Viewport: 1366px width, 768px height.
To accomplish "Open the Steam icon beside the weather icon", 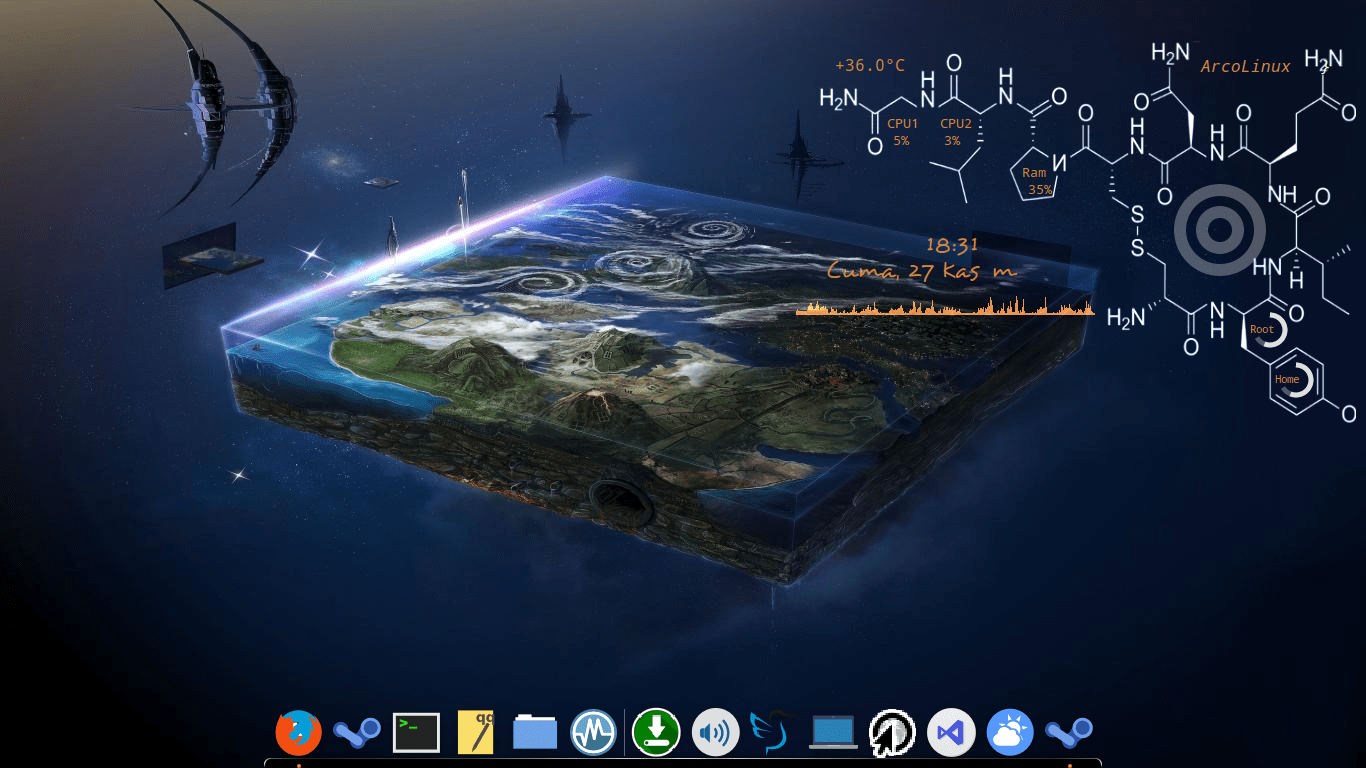I will point(1069,733).
